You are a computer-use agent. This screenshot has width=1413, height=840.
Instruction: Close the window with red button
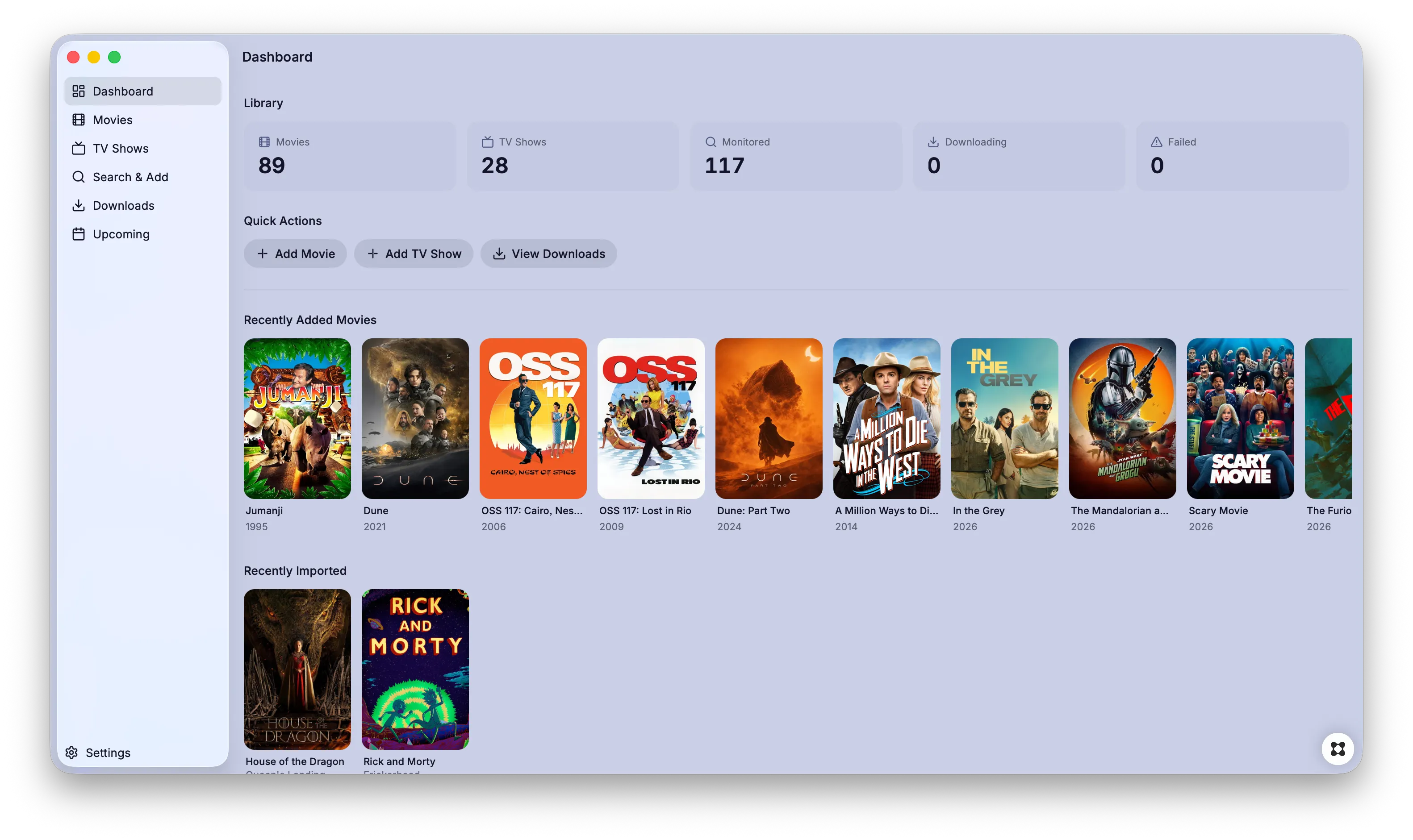pos(73,57)
